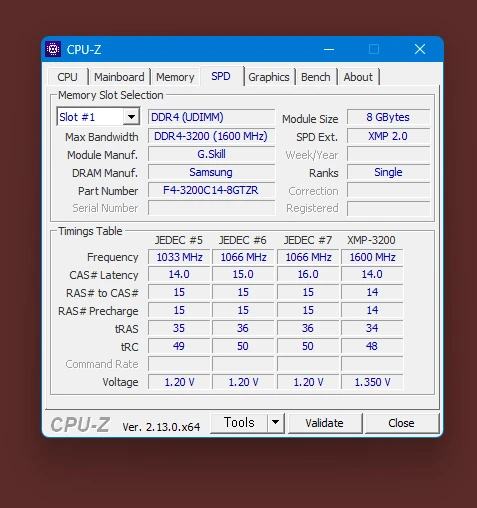The width and height of the screenshot is (477, 508).
Task: Open the About tab
Action: [x=358, y=77]
